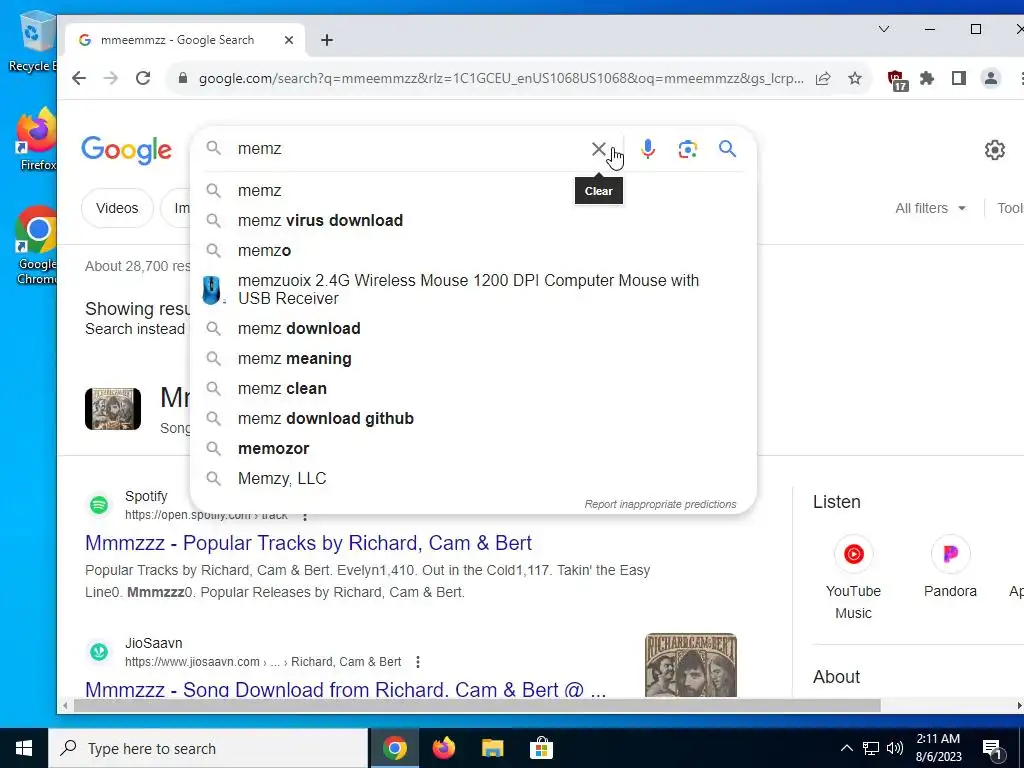This screenshot has width=1024, height=768.
Task: Open JioSaavn Mmmzzz Song Download result
Action: [x=345, y=689]
